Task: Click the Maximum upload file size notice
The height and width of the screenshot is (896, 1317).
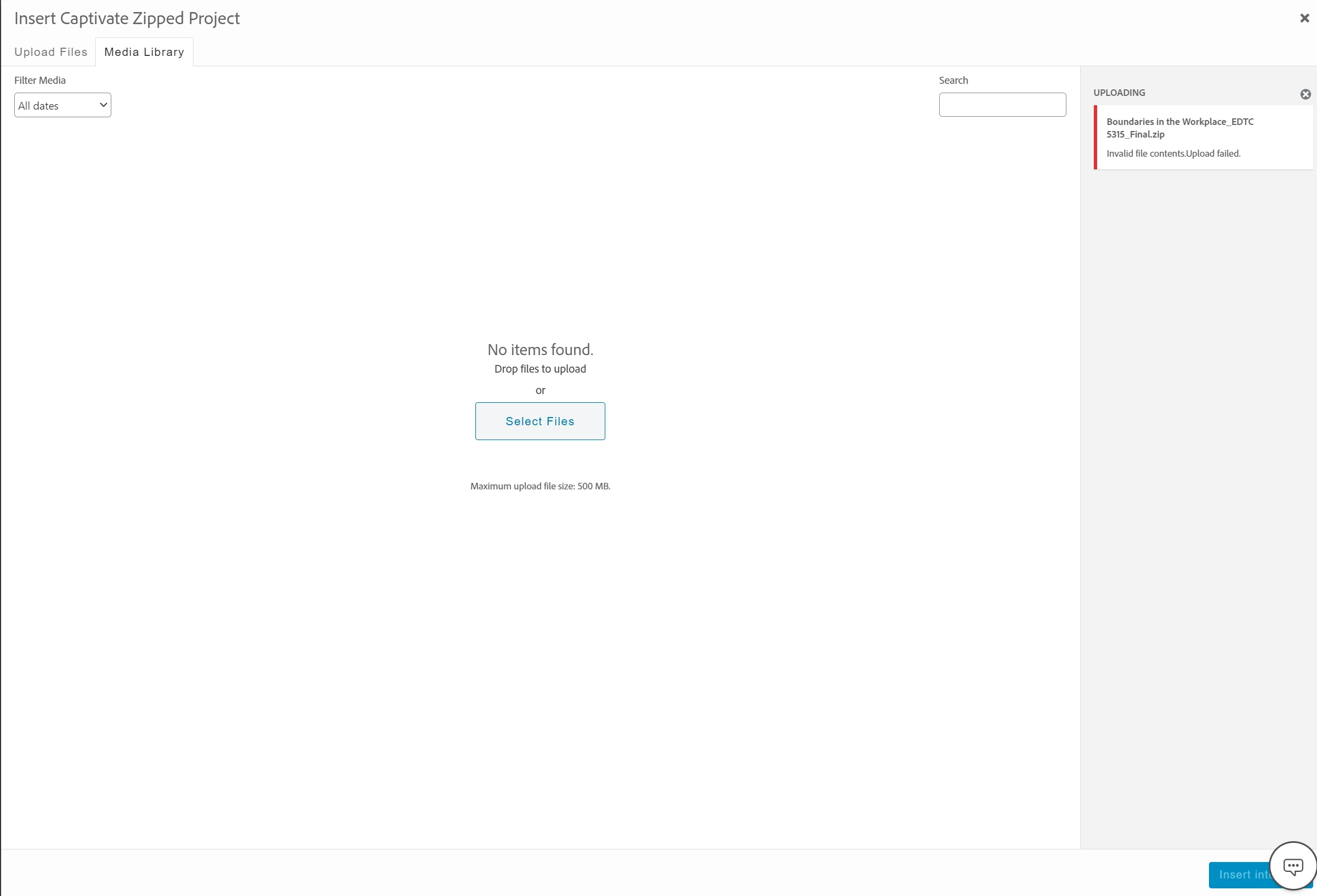Action: click(x=540, y=486)
